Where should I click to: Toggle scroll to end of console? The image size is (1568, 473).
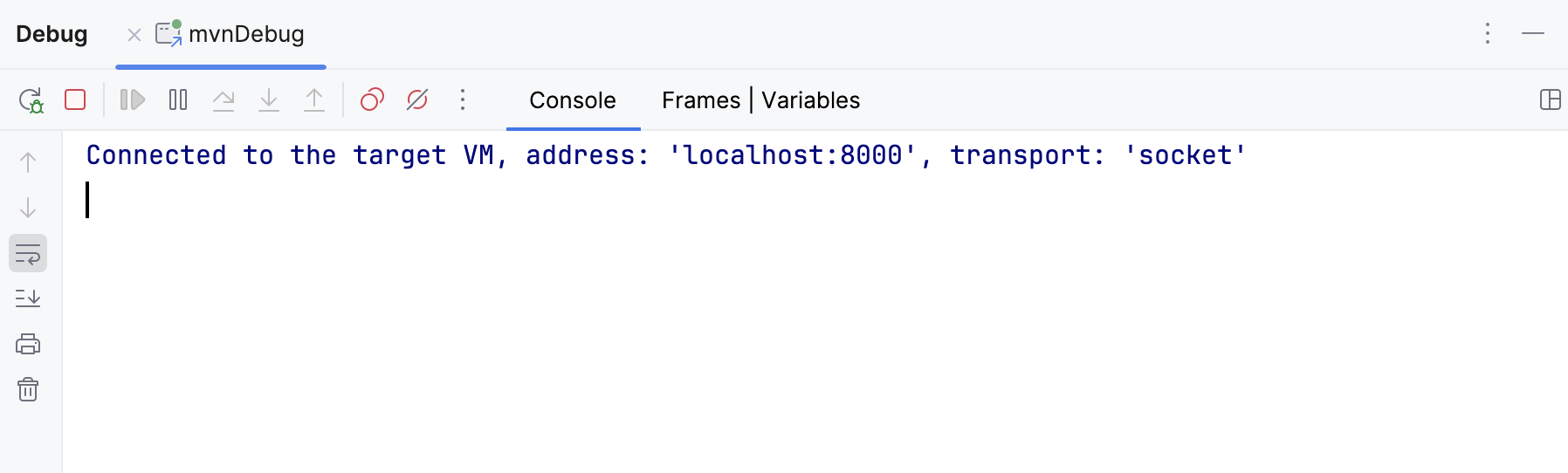pos(28,299)
